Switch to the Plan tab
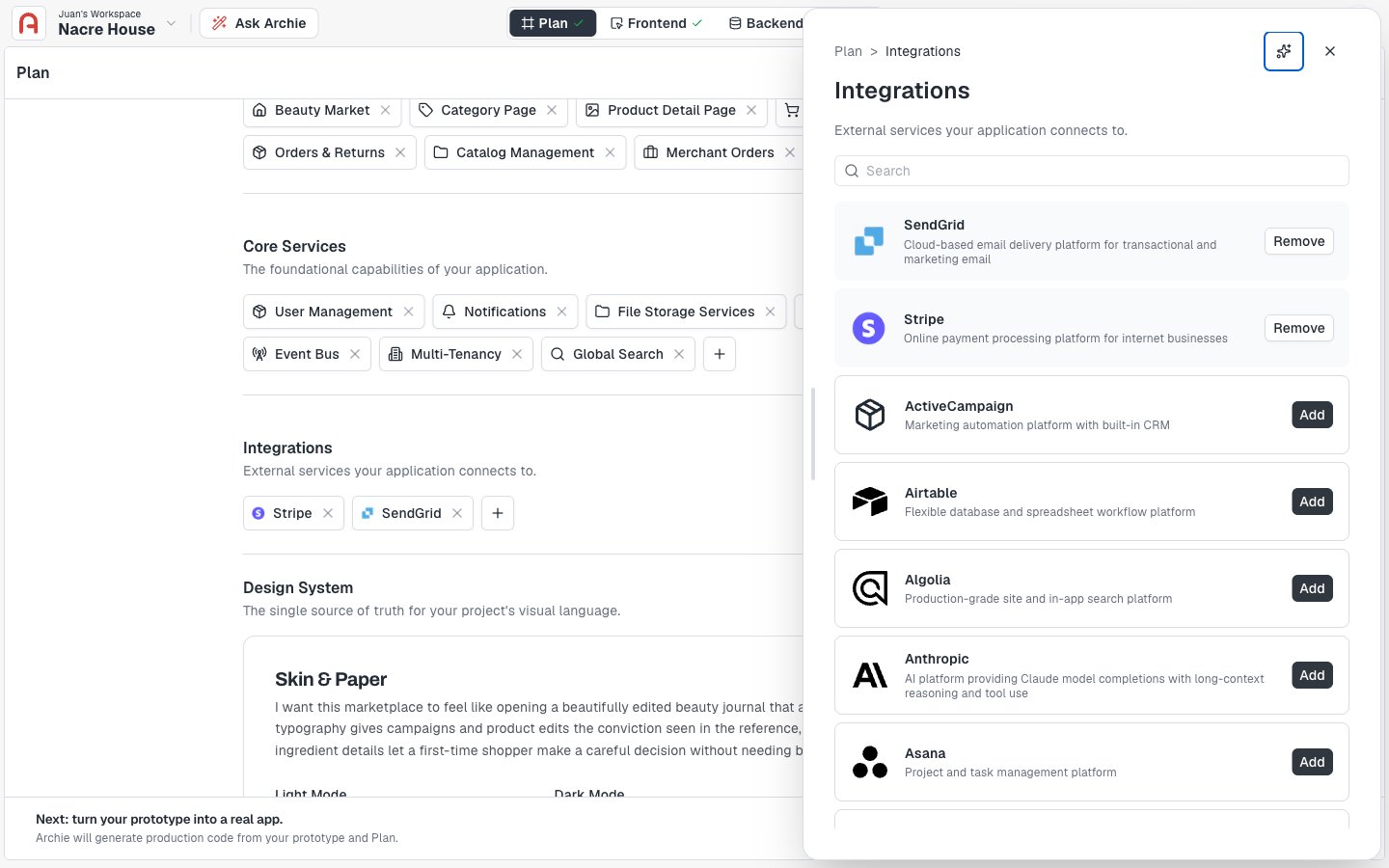1389x868 pixels. click(x=553, y=23)
